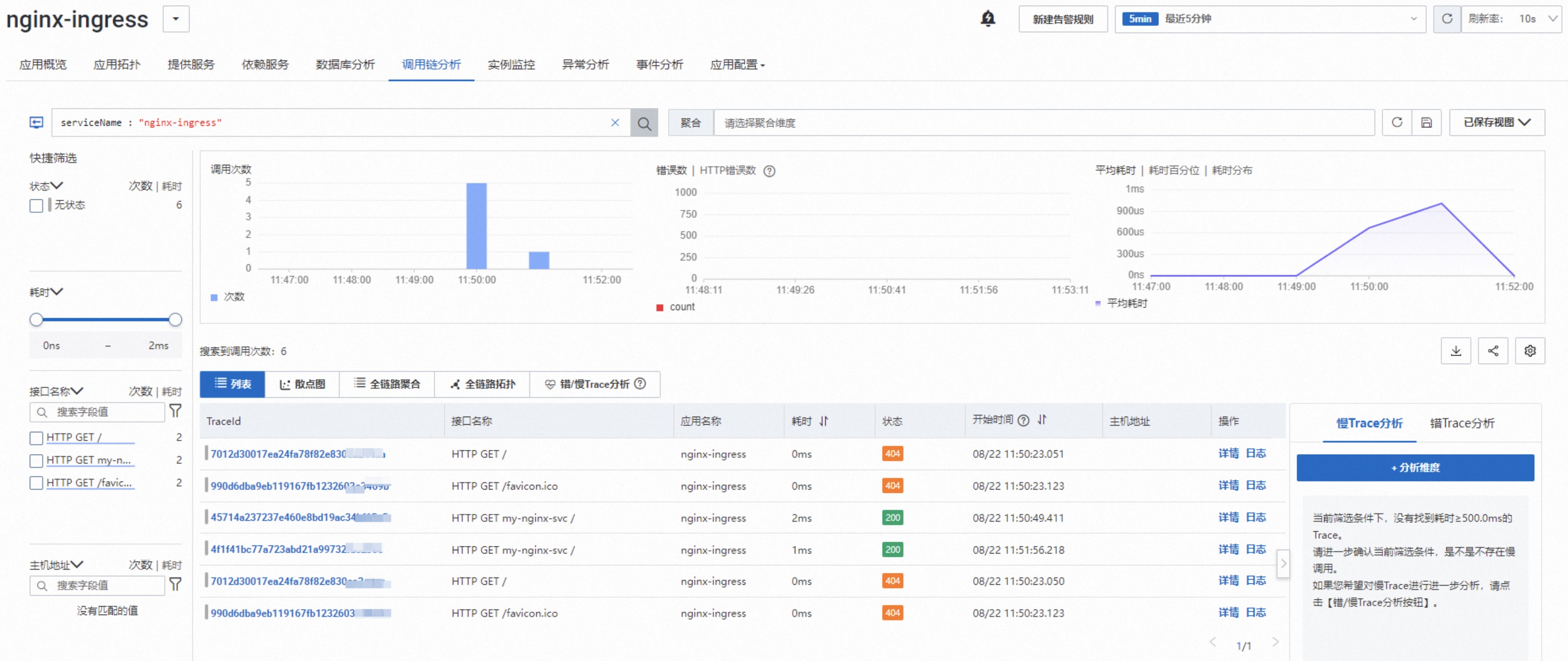Toggle 平均耗时 legend in latency chart

[x=1121, y=303]
